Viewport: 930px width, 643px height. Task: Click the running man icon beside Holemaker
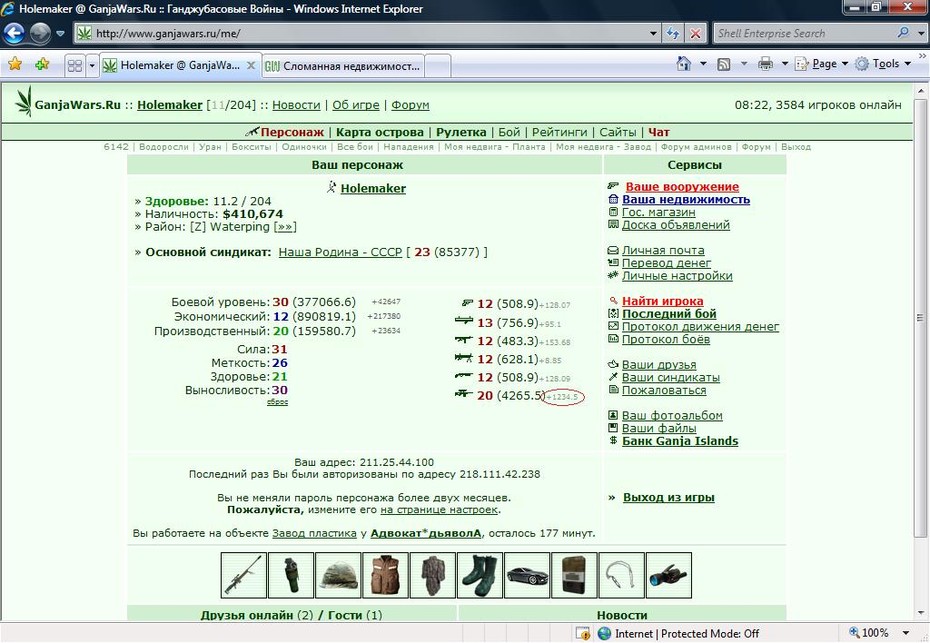pyautogui.click(x=332, y=187)
